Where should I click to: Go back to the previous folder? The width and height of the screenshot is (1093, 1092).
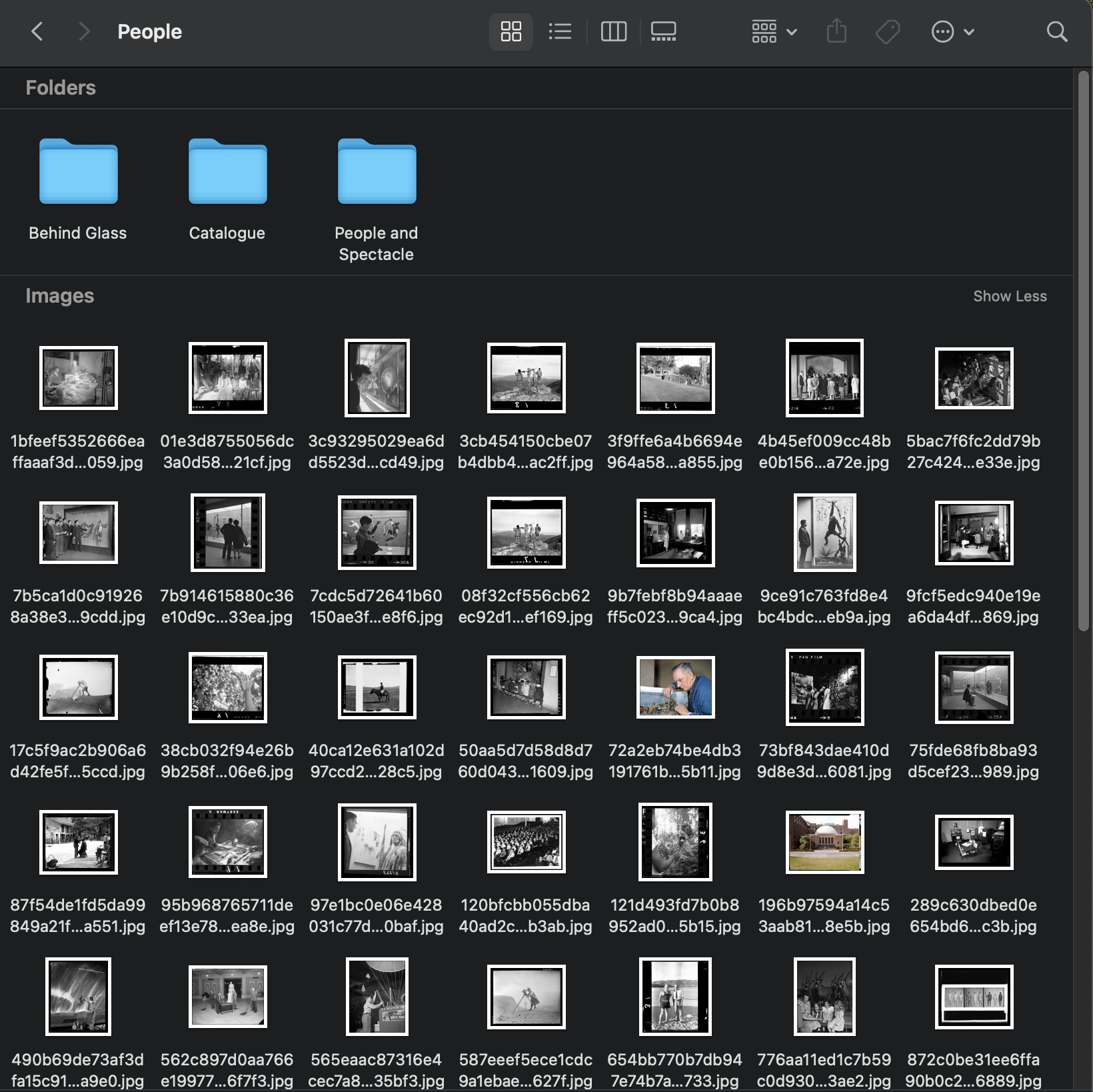37,31
